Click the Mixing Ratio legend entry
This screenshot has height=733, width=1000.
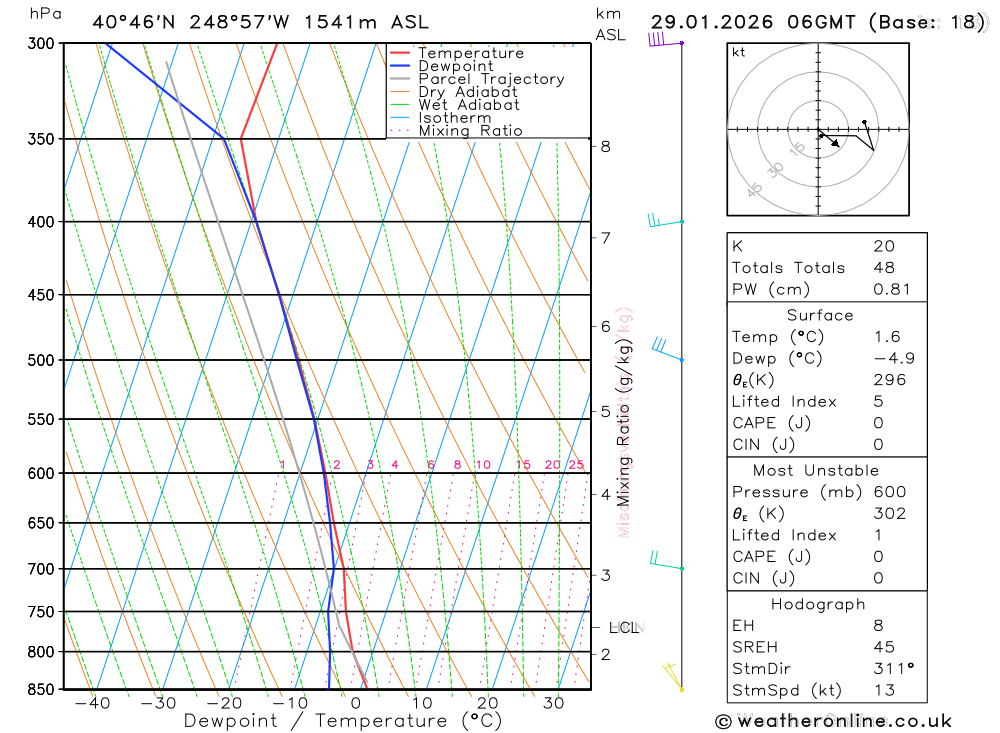coord(456,131)
